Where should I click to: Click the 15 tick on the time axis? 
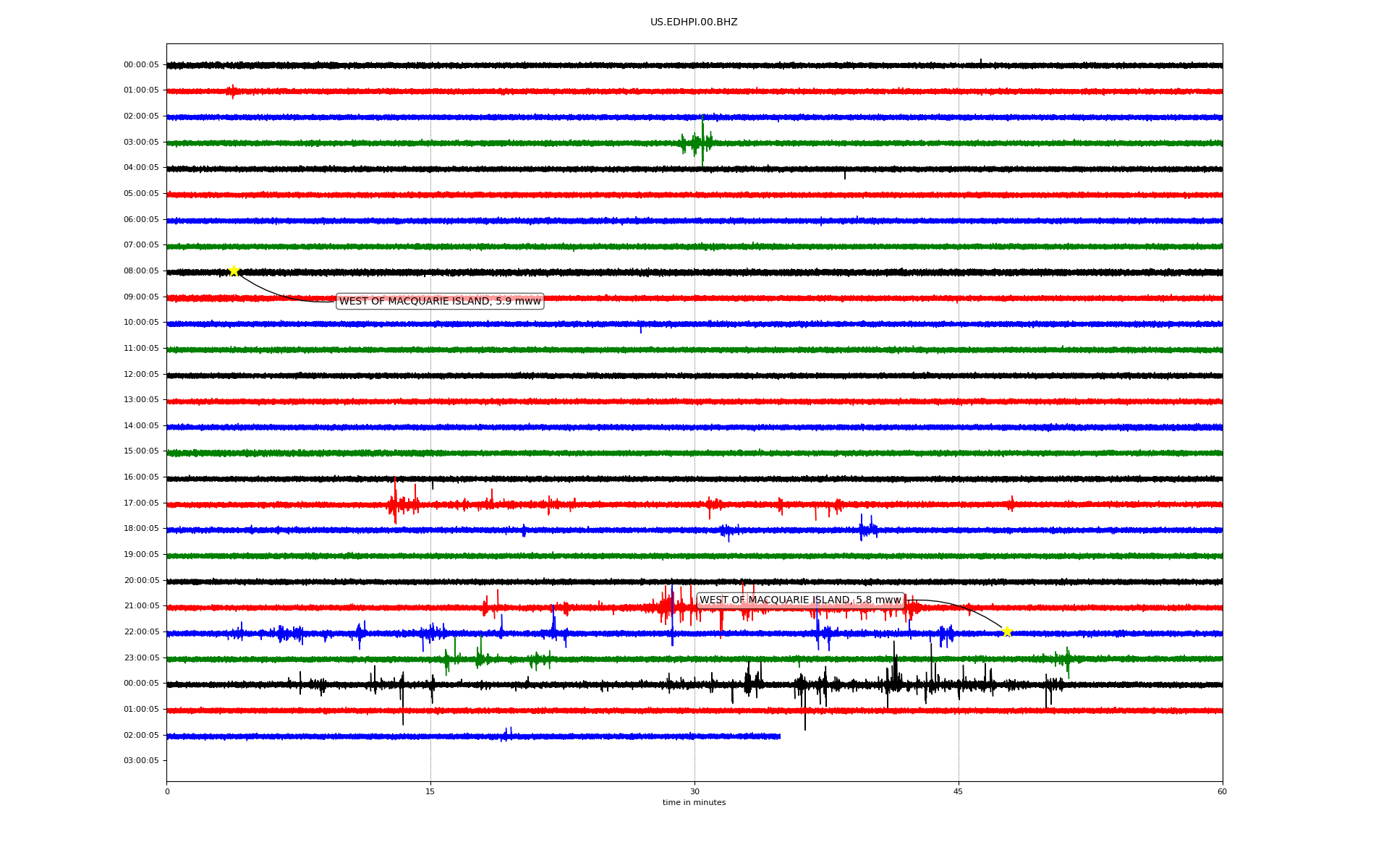[x=430, y=791]
